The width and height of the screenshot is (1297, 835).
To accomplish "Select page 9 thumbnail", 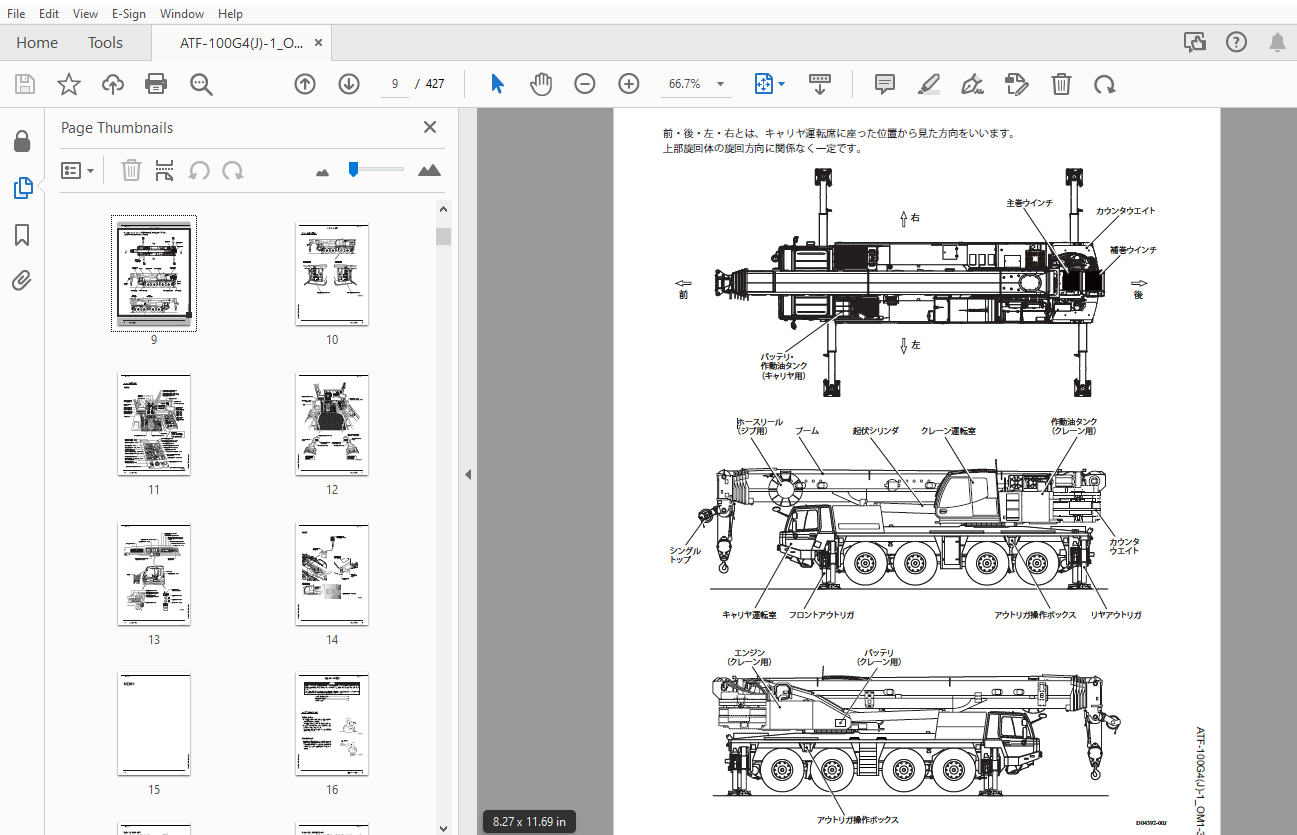I will coord(154,273).
